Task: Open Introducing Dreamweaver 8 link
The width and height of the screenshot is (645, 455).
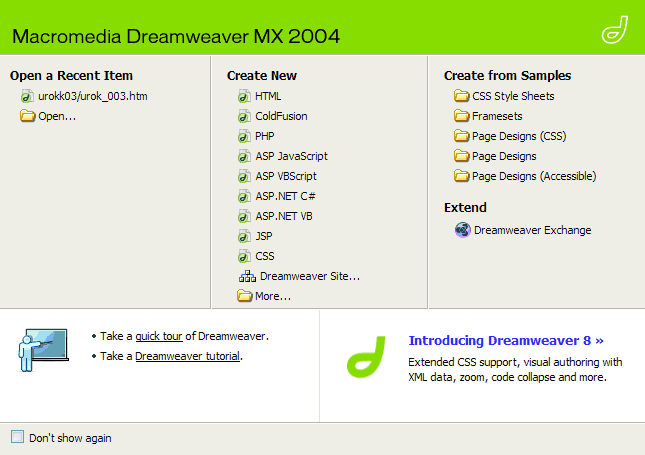Action: tap(506, 341)
